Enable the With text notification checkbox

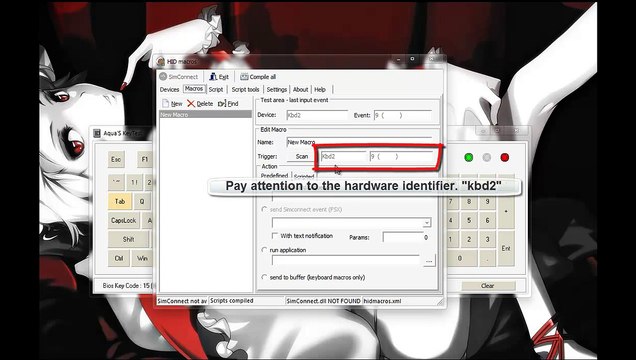click(x=275, y=236)
